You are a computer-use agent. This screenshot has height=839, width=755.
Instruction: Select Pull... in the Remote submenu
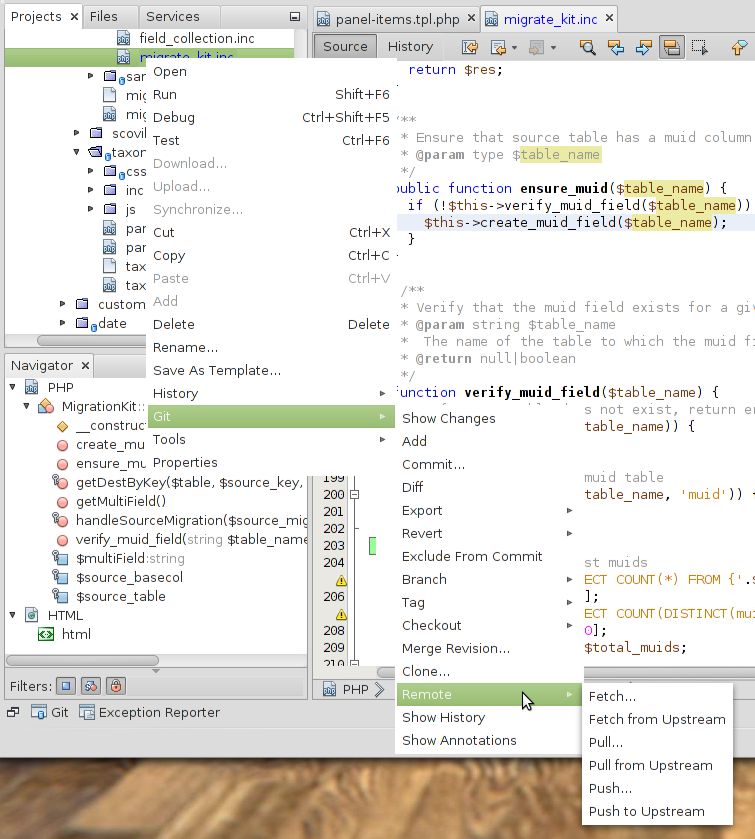(657, 743)
